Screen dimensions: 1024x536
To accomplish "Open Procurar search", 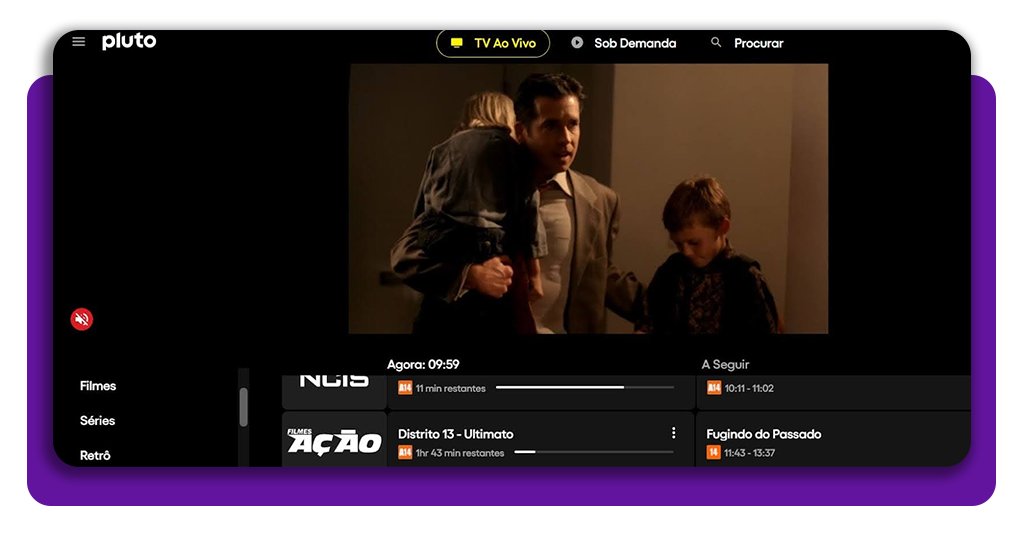I will pos(746,43).
